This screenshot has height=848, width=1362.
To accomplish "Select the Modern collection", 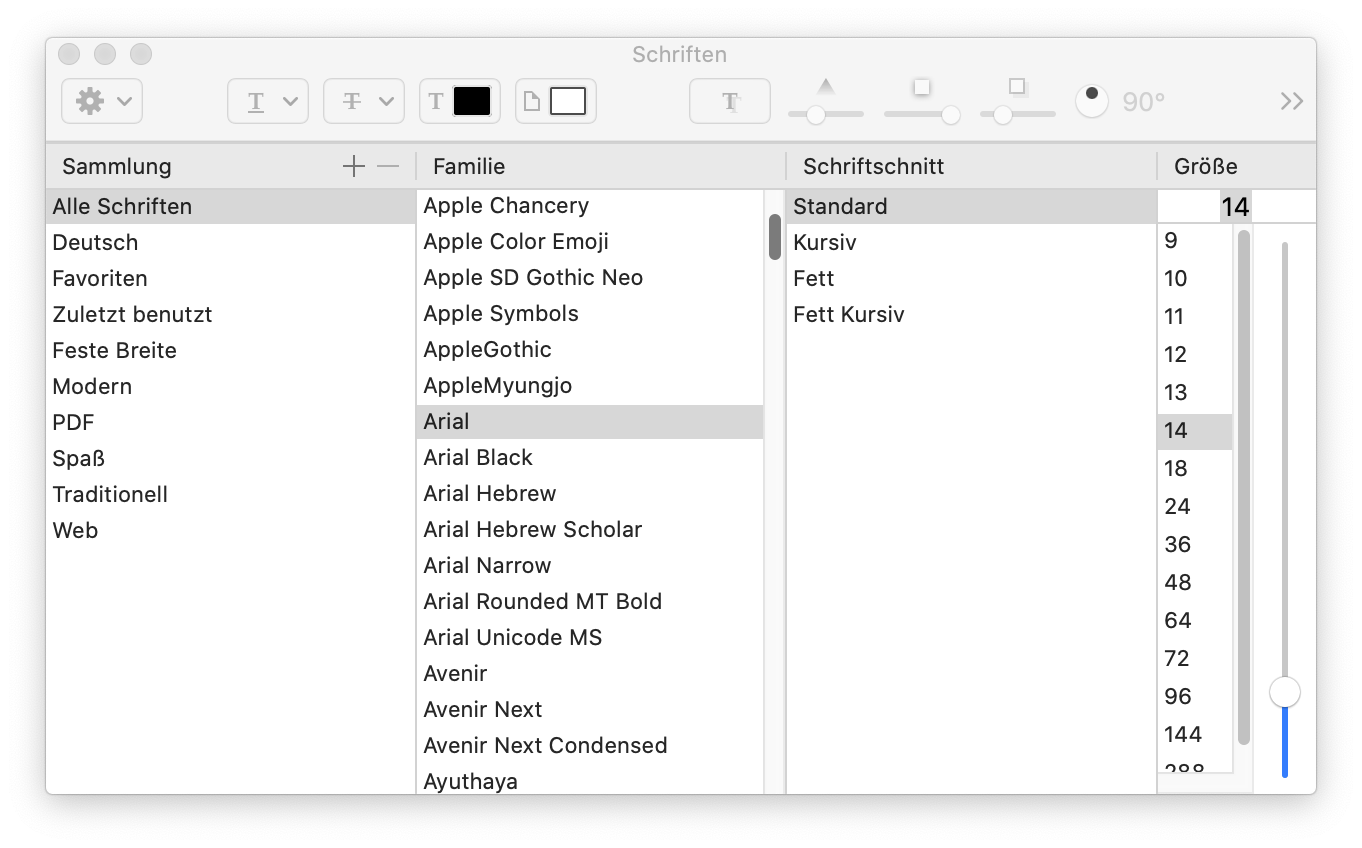I will pyautogui.click(x=231, y=386).
